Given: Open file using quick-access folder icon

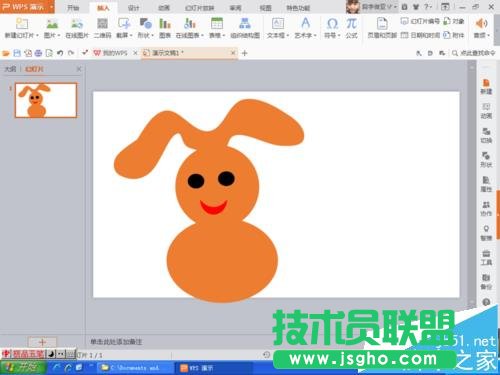Looking at the screenshot, I should pos(6,53).
